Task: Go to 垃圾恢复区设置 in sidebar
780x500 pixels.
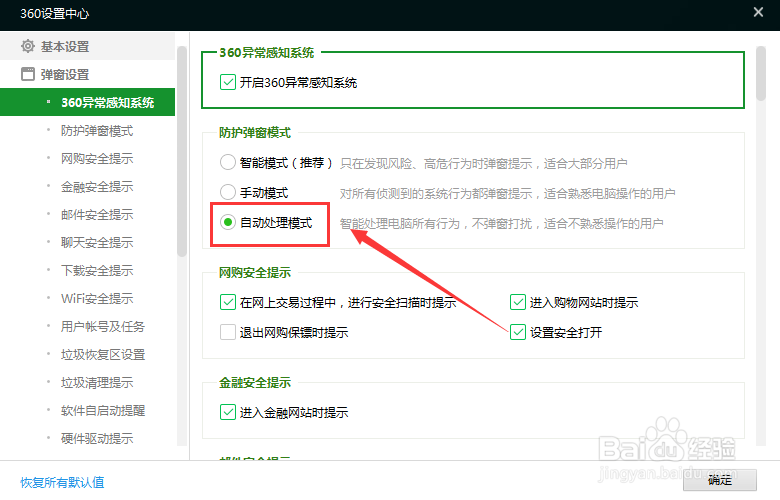Action: coord(103,355)
